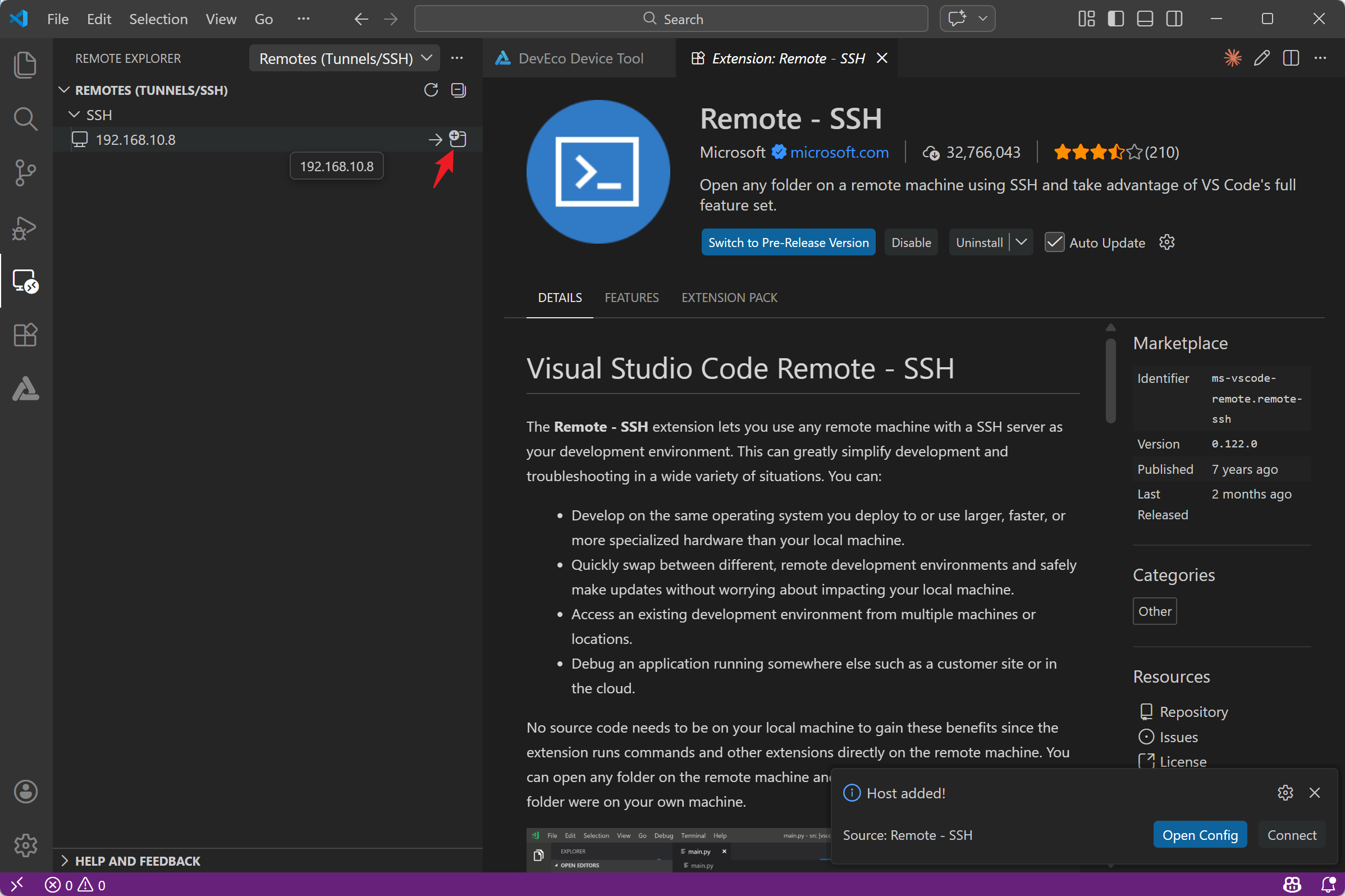This screenshot has width=1345, height=896.
Task: Open the View menu
Action: pyautogui.click(x=221, y=19)
